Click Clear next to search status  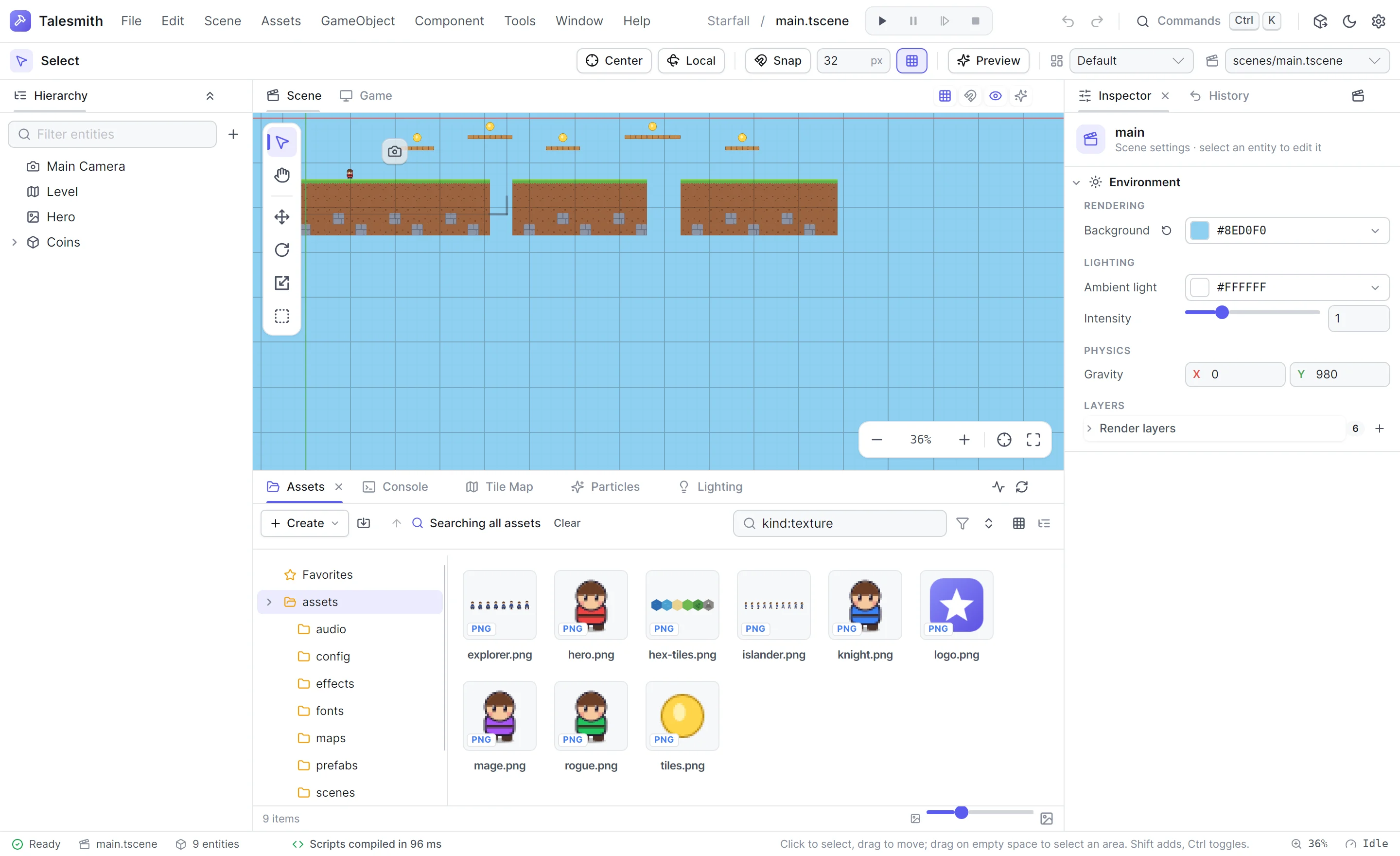(x=567, y=523)
